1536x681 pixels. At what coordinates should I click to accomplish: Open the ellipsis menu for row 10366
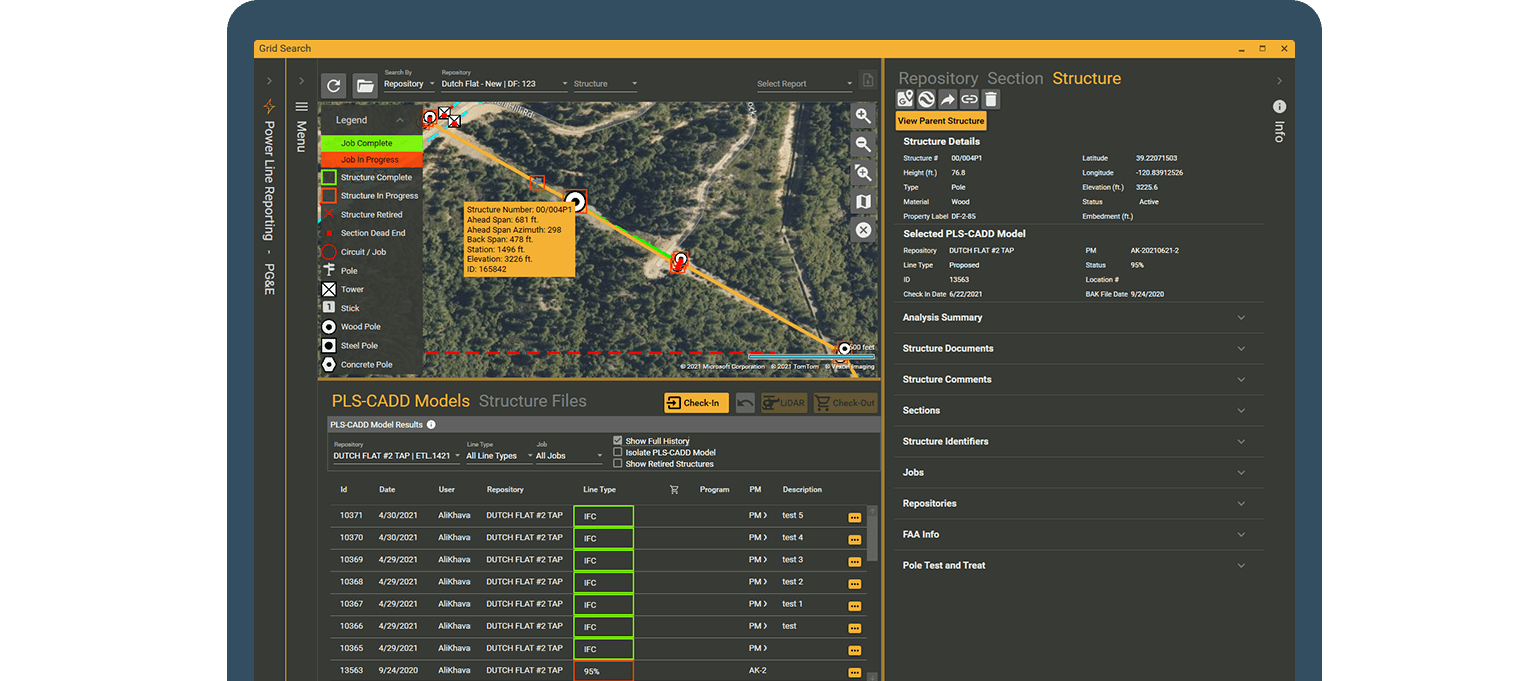pyautogui.click(x=854, y=628)
